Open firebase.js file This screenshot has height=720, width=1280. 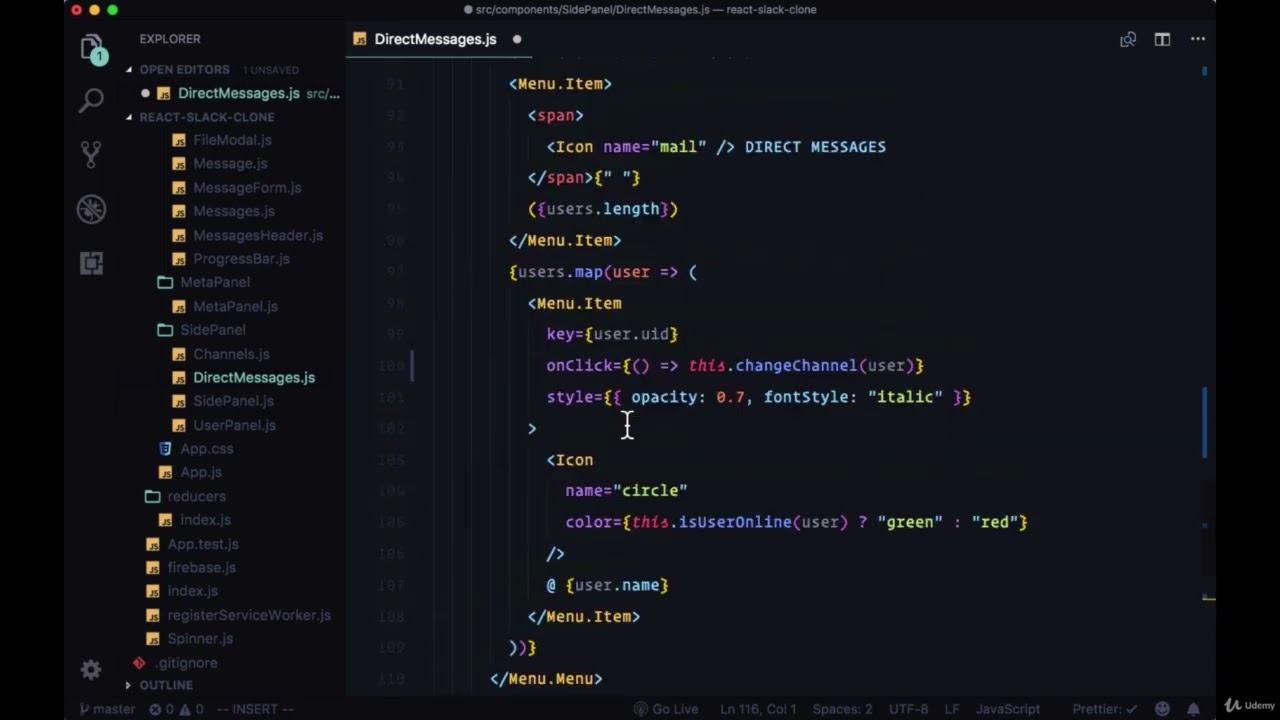pos(201,567)
